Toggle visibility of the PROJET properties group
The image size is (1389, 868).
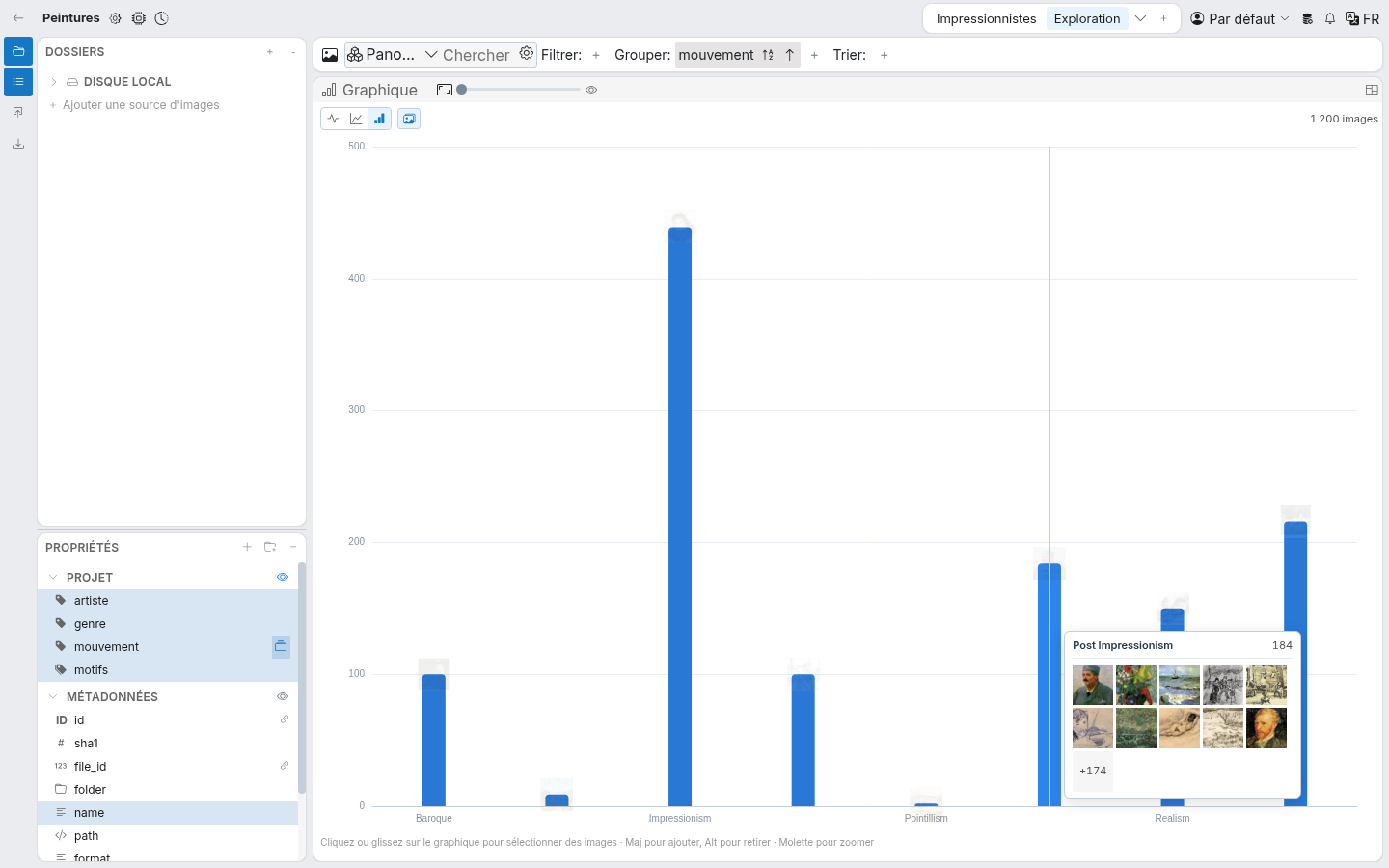(283, 577)
